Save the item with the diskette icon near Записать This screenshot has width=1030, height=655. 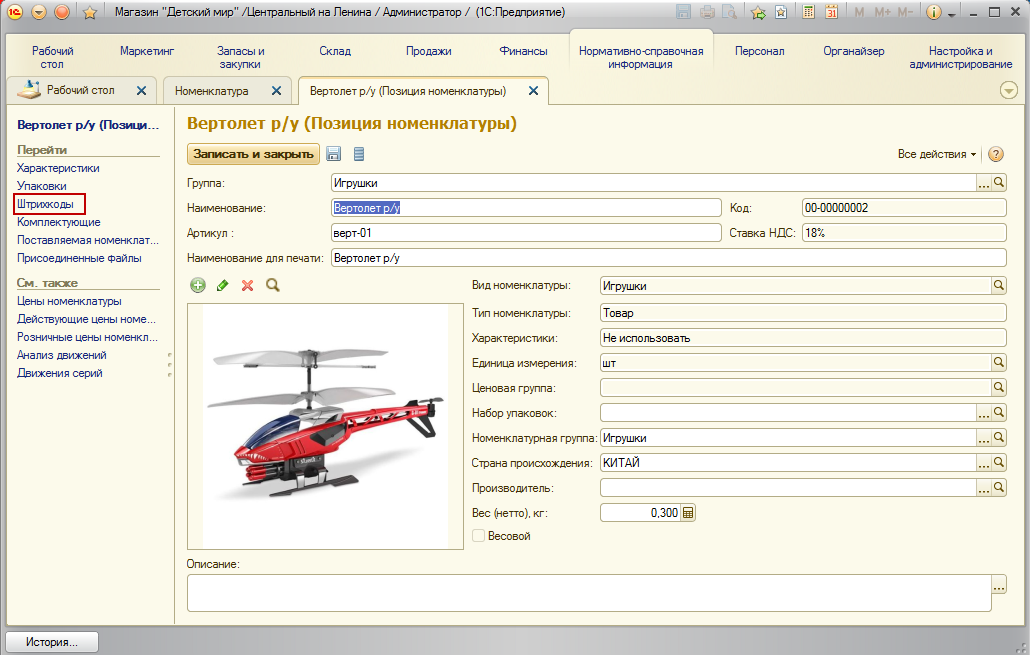tap(334, 154)
